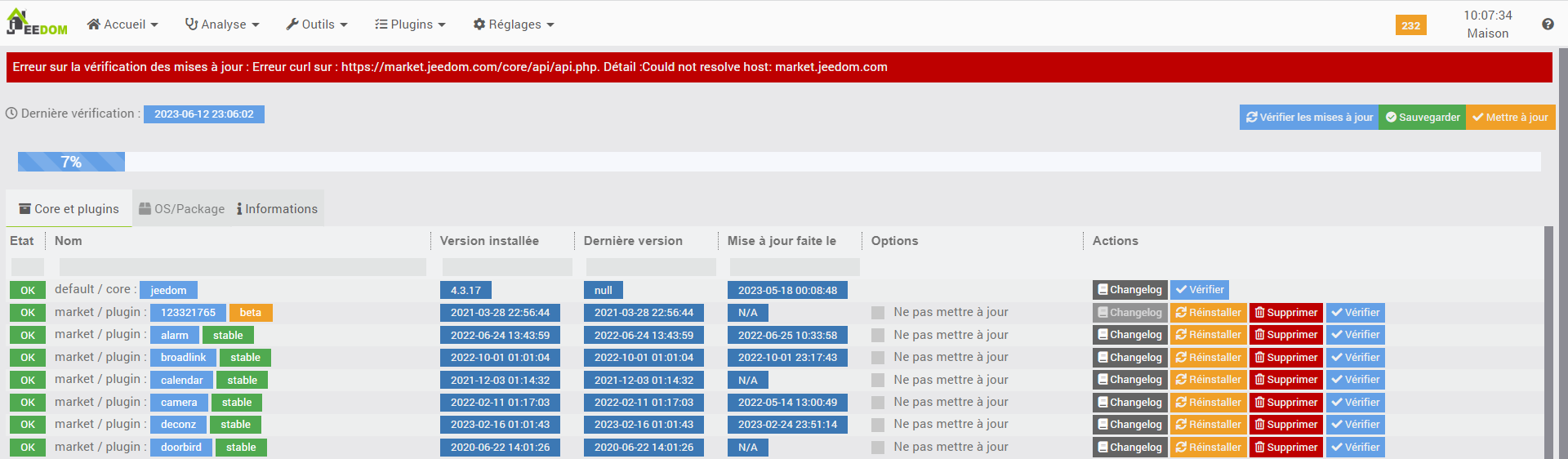Click Réinstaller for broadlink plugin
The width and height of the screenshot is (1568, 459).
click(1209, 358)
